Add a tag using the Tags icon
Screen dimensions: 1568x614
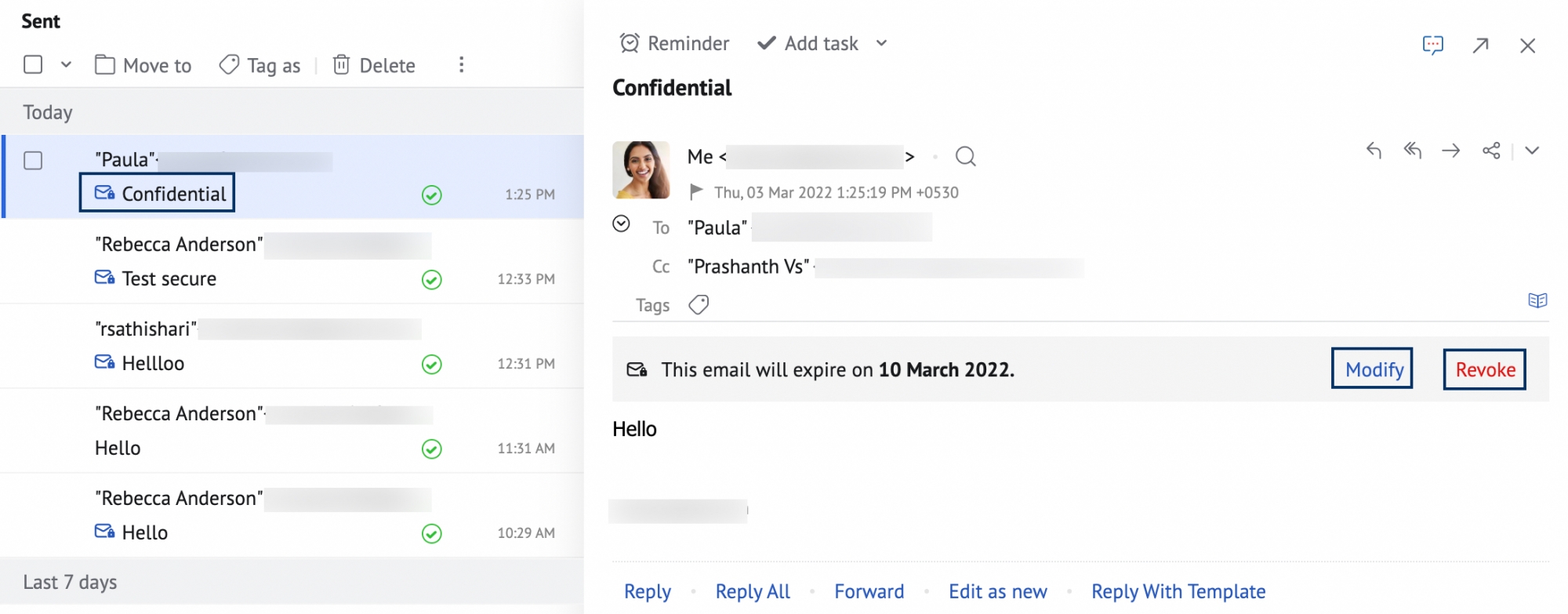pyautogui.click(x=698, y=304)
